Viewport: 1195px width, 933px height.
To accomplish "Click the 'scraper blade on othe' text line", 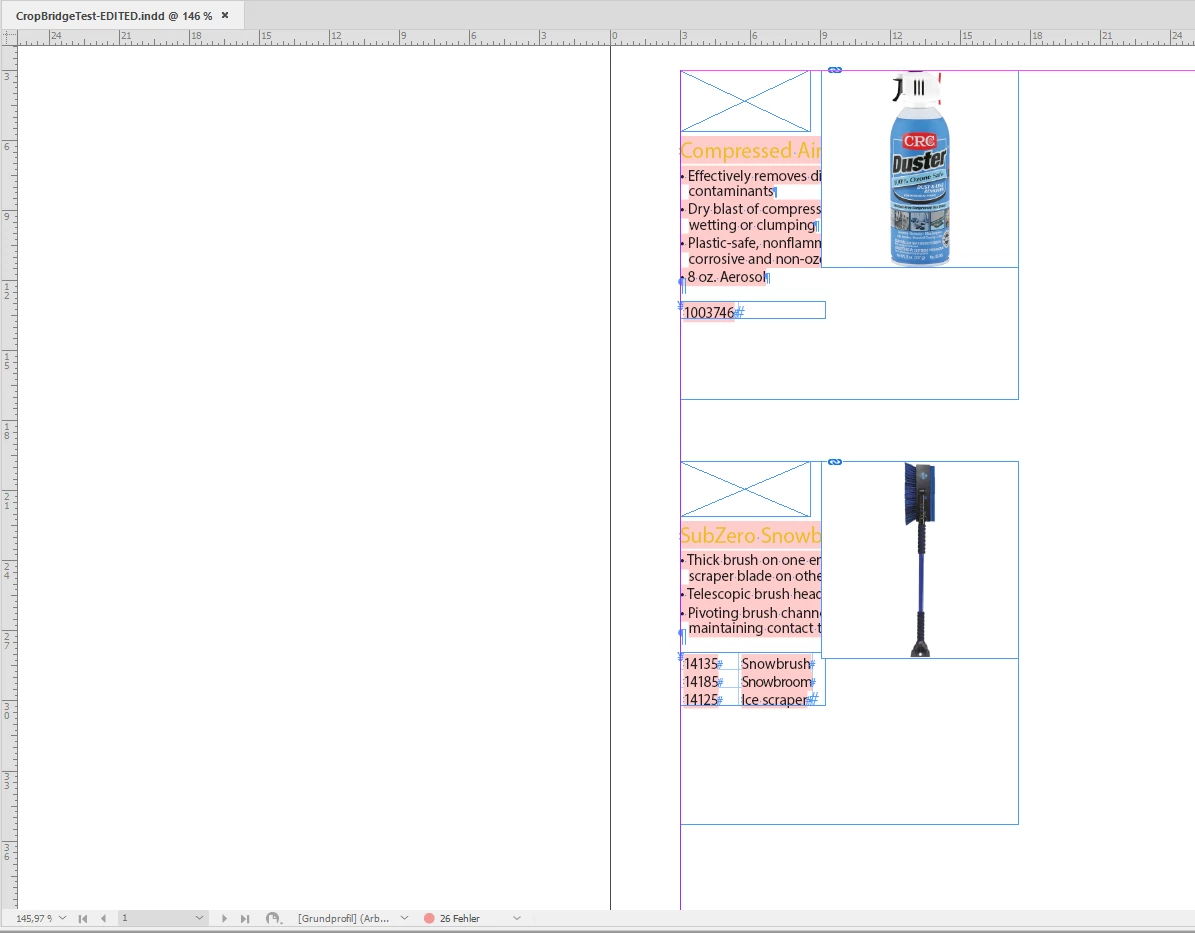I will pos(754,576).
